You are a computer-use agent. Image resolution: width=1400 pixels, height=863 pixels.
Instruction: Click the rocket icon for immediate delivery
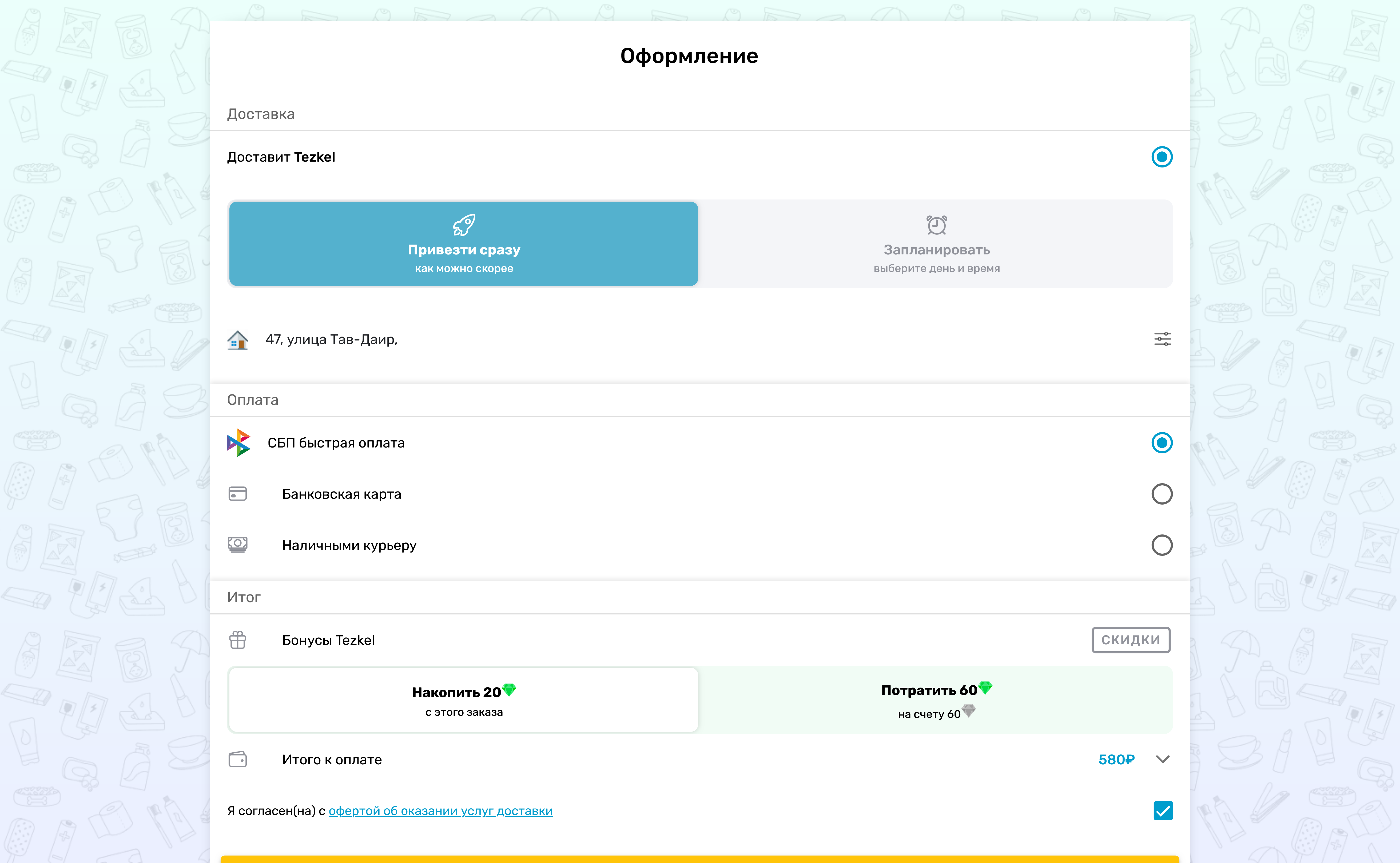click(464, 225)
